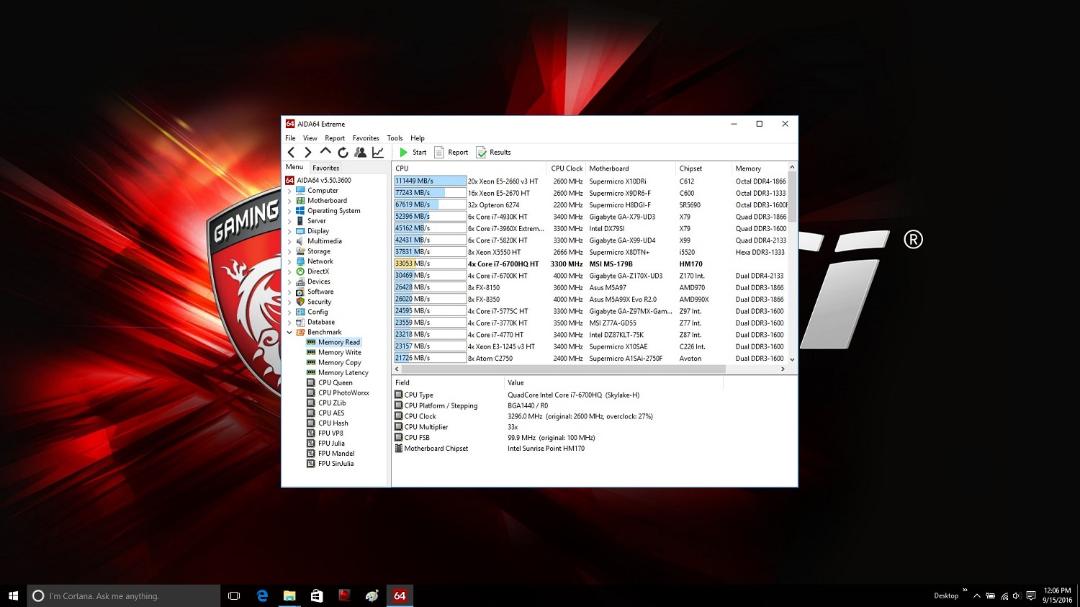Open the Tools menu
Viewport: 1080px width, 607px height.
(x=395, y=138)
